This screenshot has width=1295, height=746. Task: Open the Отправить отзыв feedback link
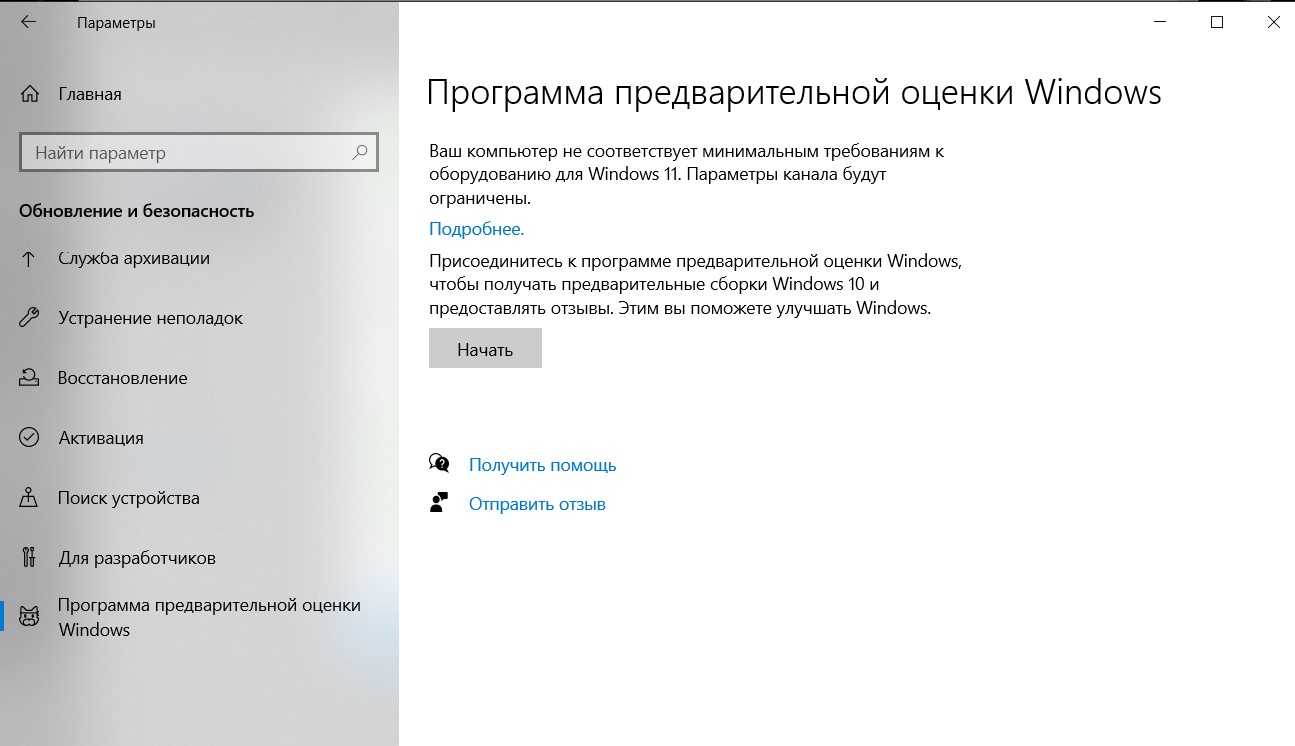537,504
